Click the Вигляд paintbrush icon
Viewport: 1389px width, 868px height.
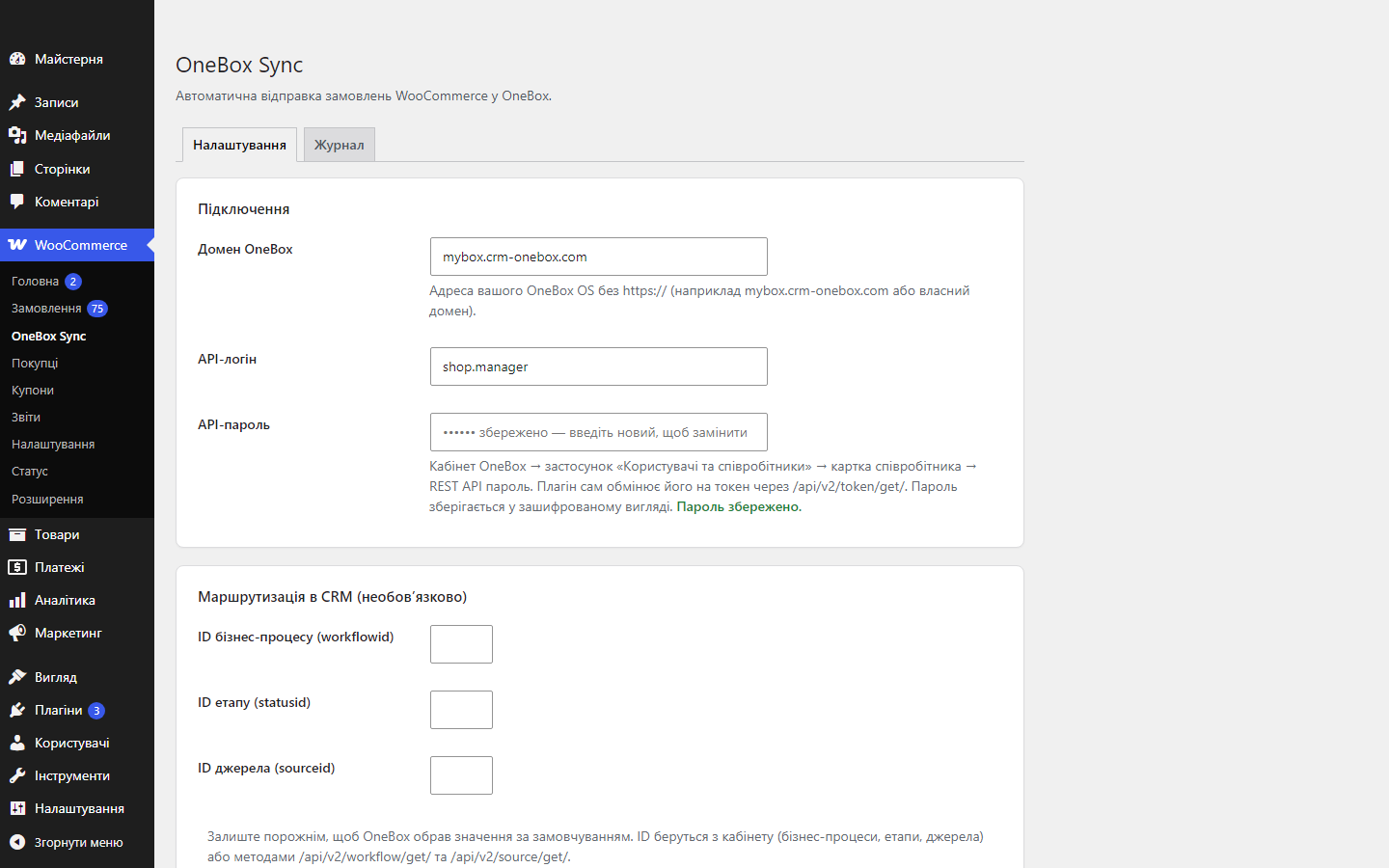pyautogui.click(x=17, y=677)
